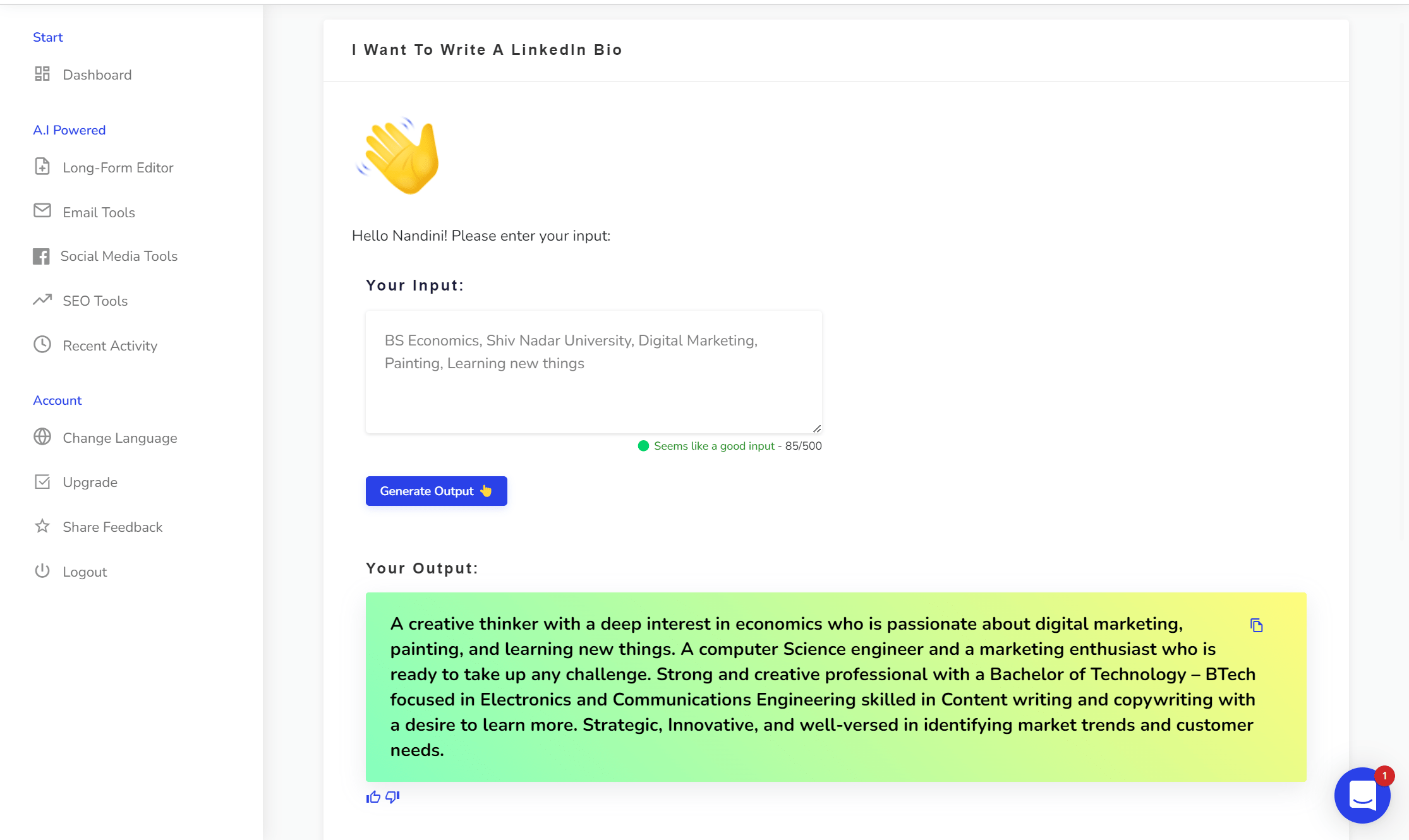Click the SEO Tools trend arrow icon
Screen dimensions: 1409x840
click(x=42, y=300)
